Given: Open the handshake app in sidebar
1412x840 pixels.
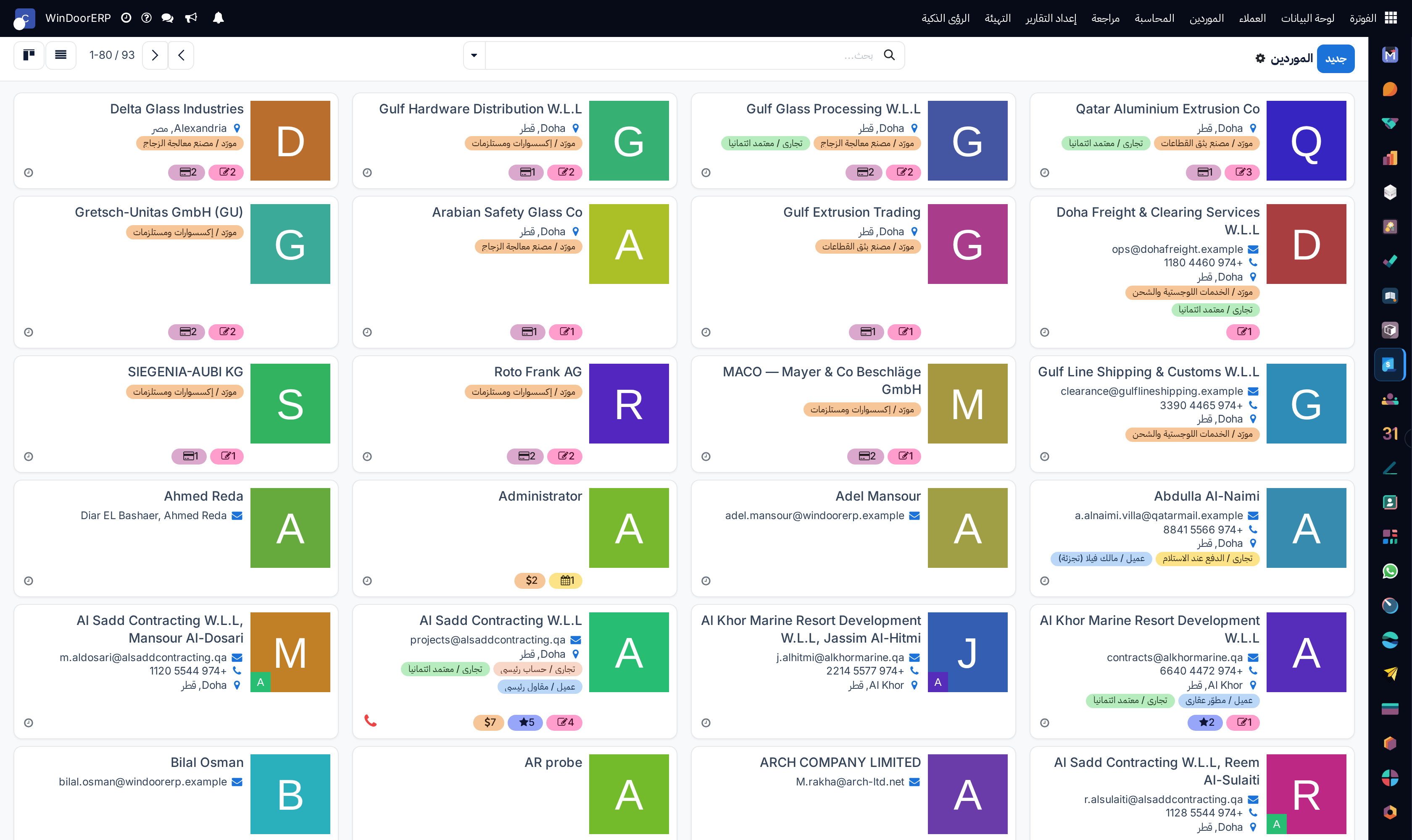Looking at the screenshot, I should [1390, 123].
